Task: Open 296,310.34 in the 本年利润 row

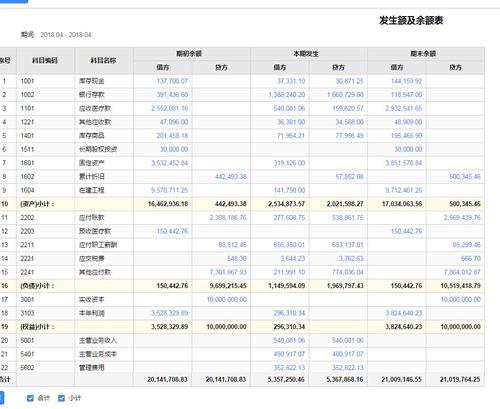Action: [x=289, y=313]
